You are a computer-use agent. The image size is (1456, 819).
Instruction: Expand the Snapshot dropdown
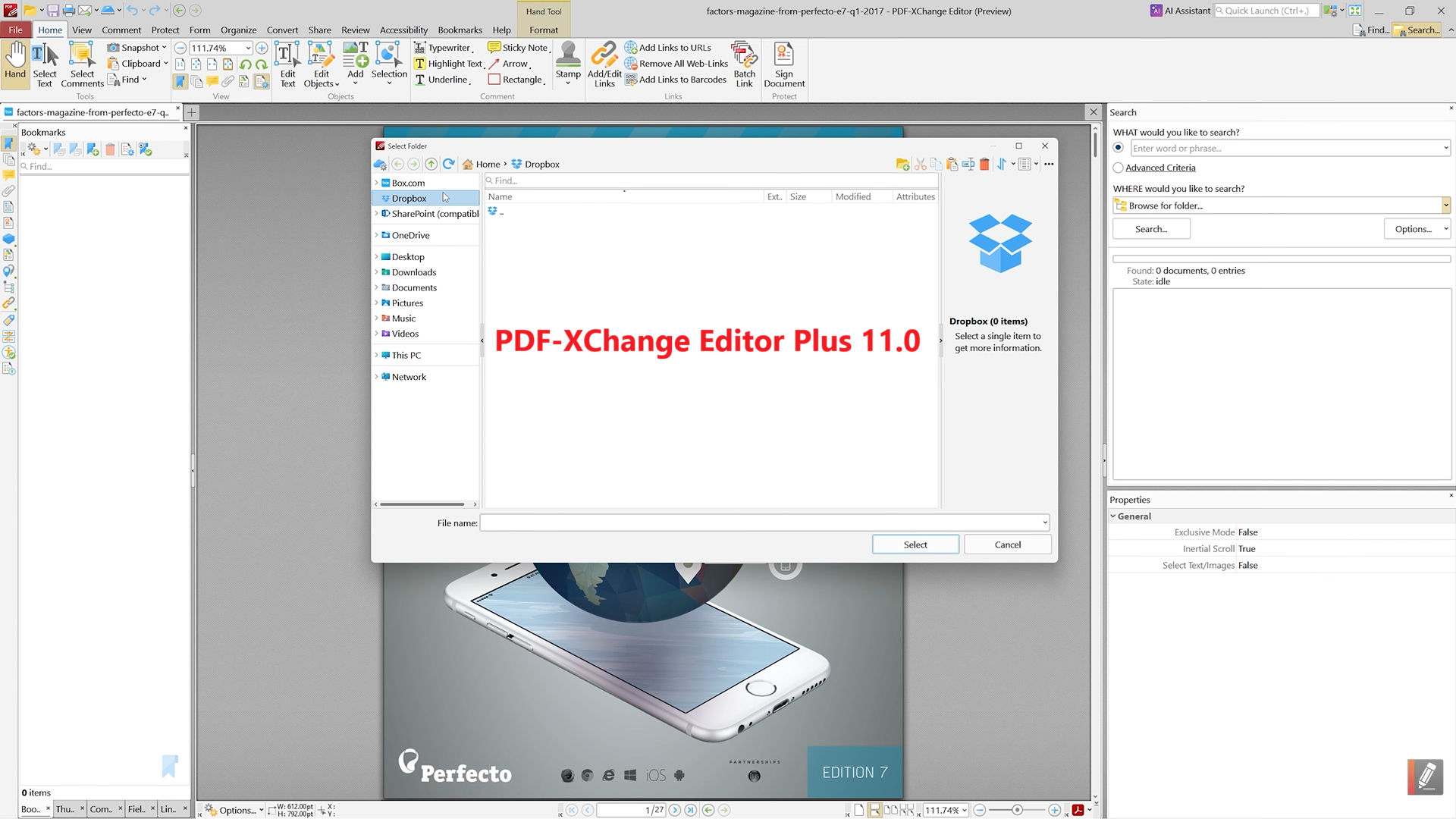tap(164, 48)
